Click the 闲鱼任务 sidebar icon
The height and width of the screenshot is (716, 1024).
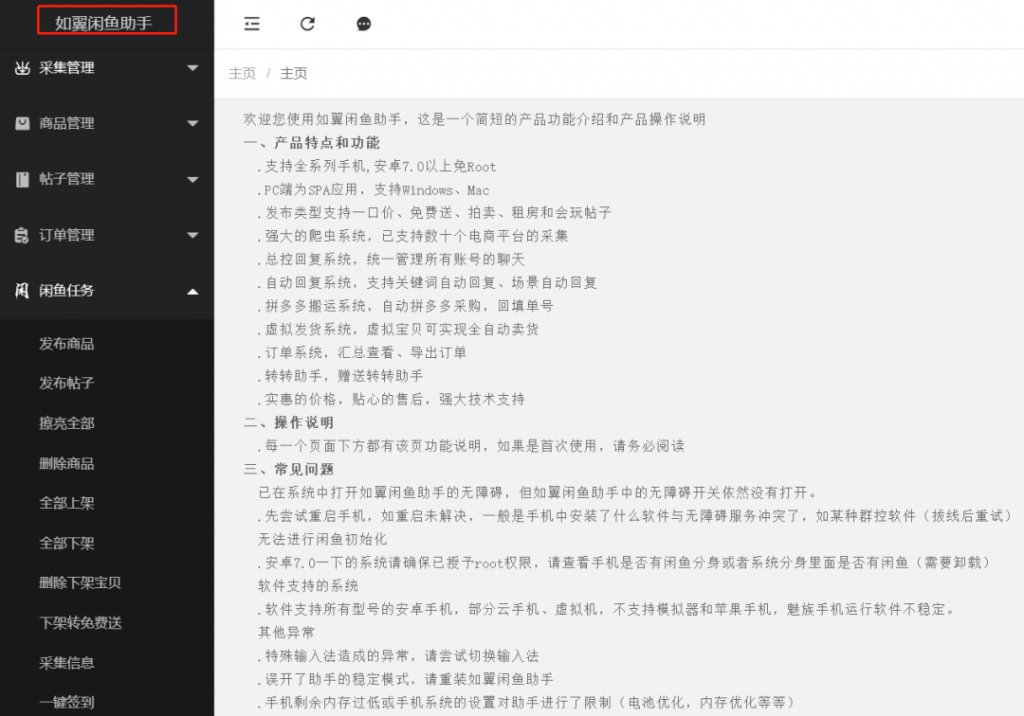(22, 291)
